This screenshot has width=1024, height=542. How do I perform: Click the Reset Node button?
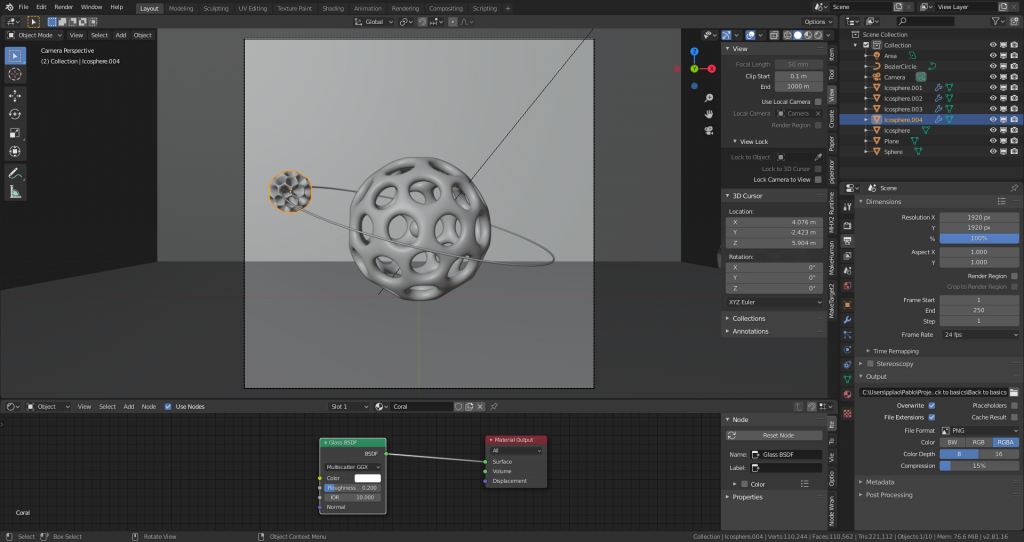(775, 436)
